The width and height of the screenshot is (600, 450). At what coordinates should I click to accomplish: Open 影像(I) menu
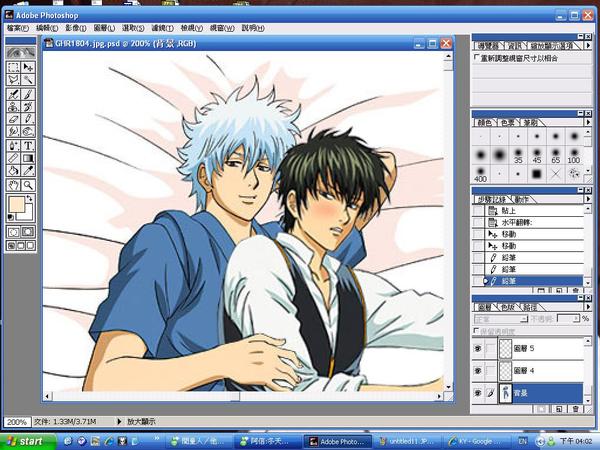(x=75, y=28)
